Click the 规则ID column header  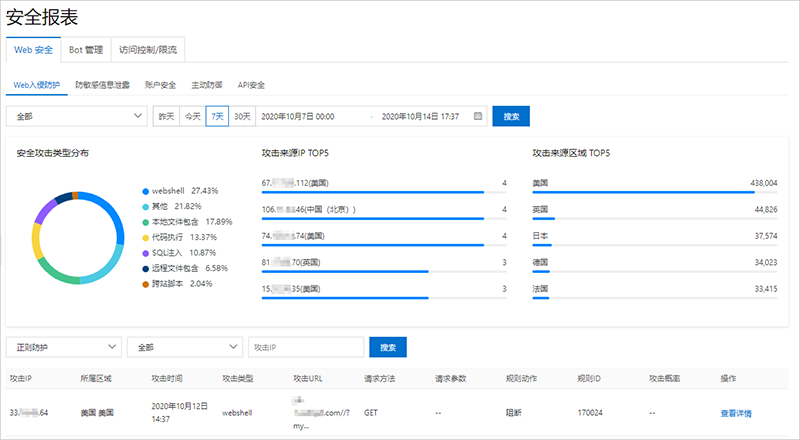coord(589,378)
